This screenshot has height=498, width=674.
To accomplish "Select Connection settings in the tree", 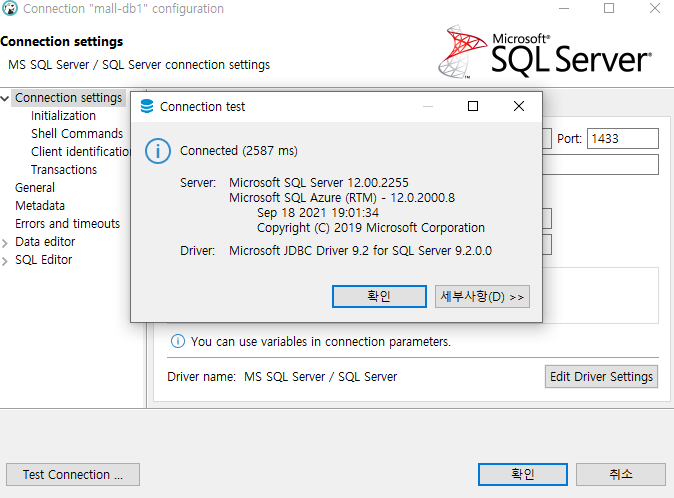I will pos(68,98).
